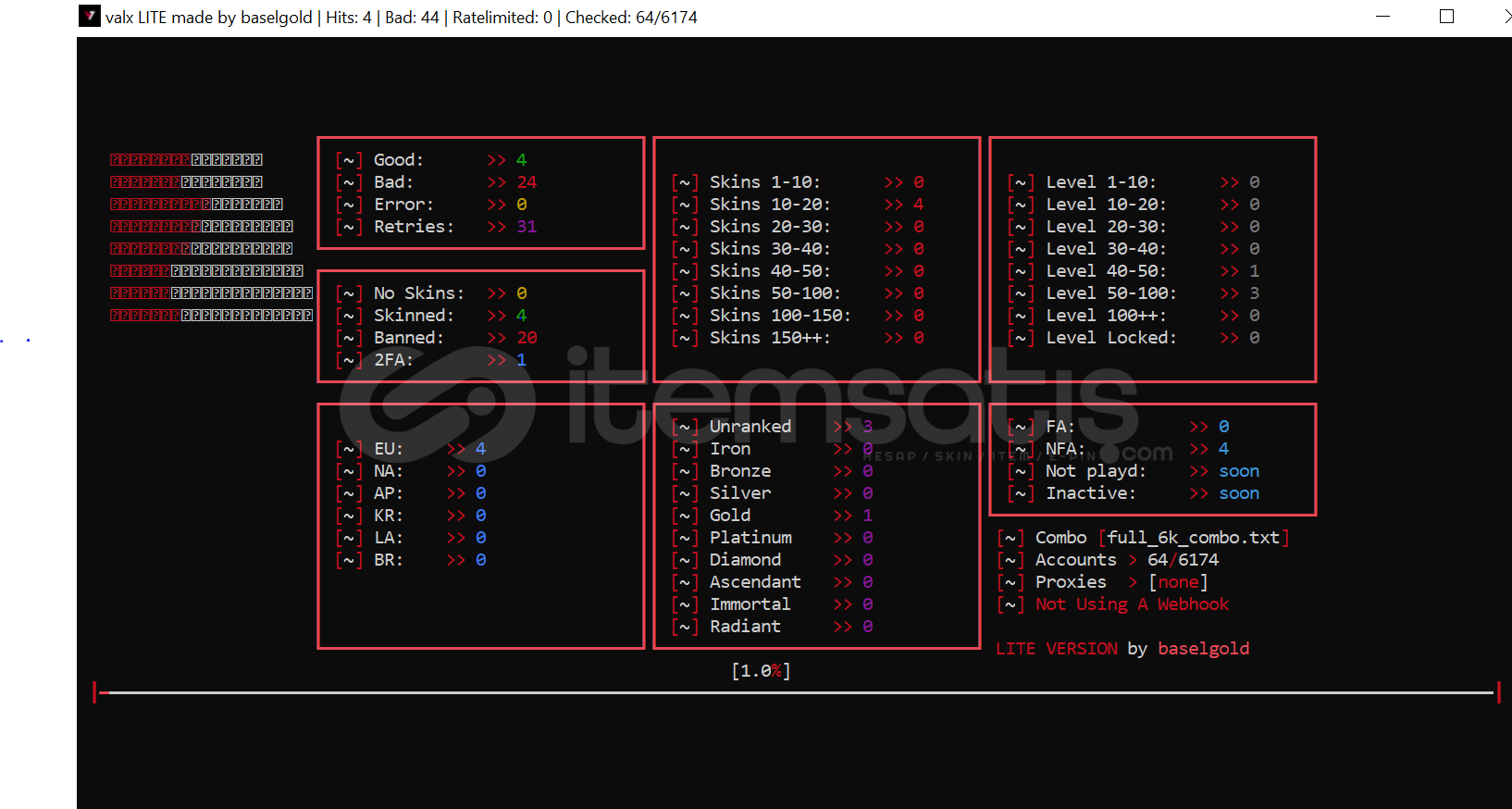Click the 'Skins 10-20:' label

coord(770,205)
